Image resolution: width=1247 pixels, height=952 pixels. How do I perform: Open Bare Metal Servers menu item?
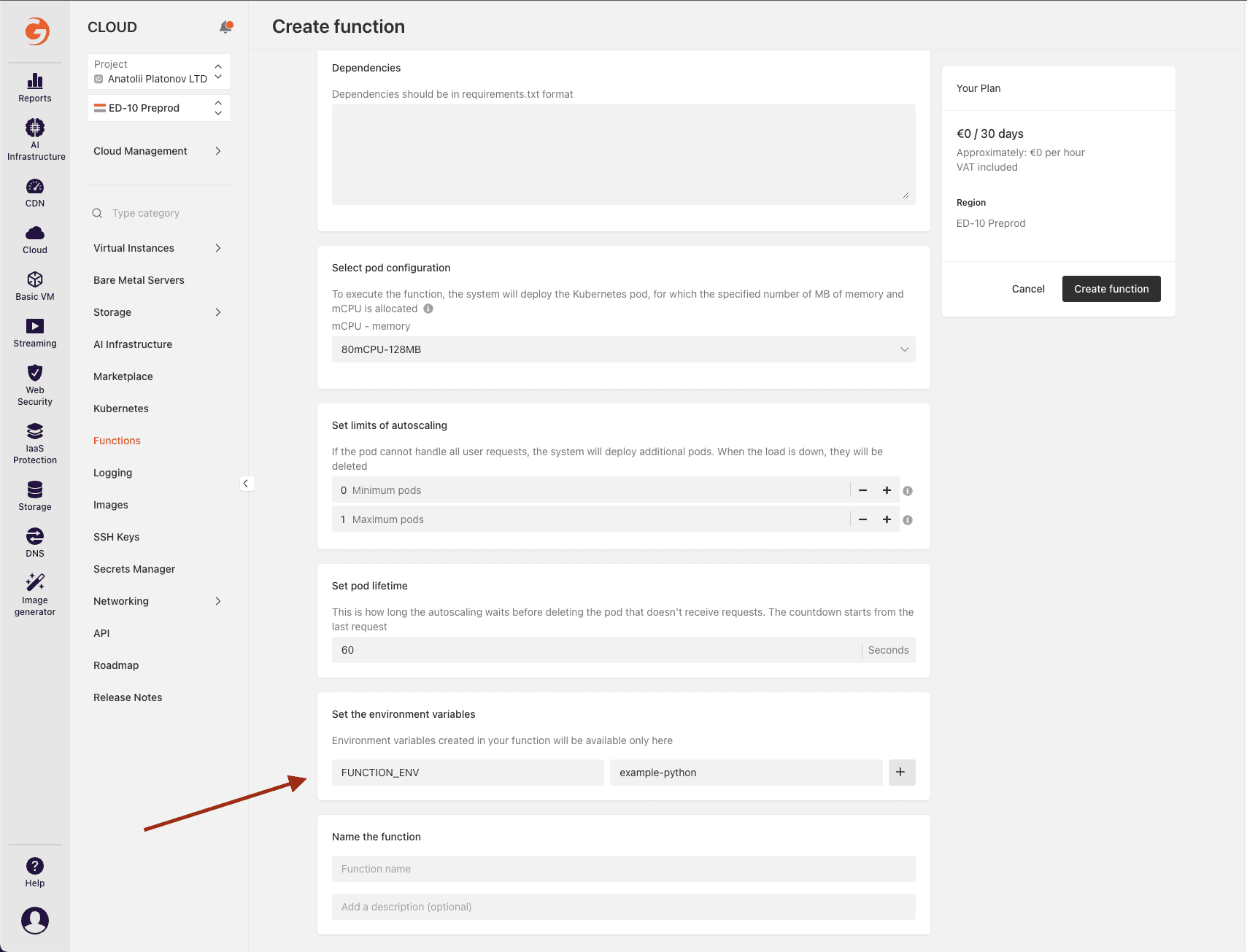[139, 280]
